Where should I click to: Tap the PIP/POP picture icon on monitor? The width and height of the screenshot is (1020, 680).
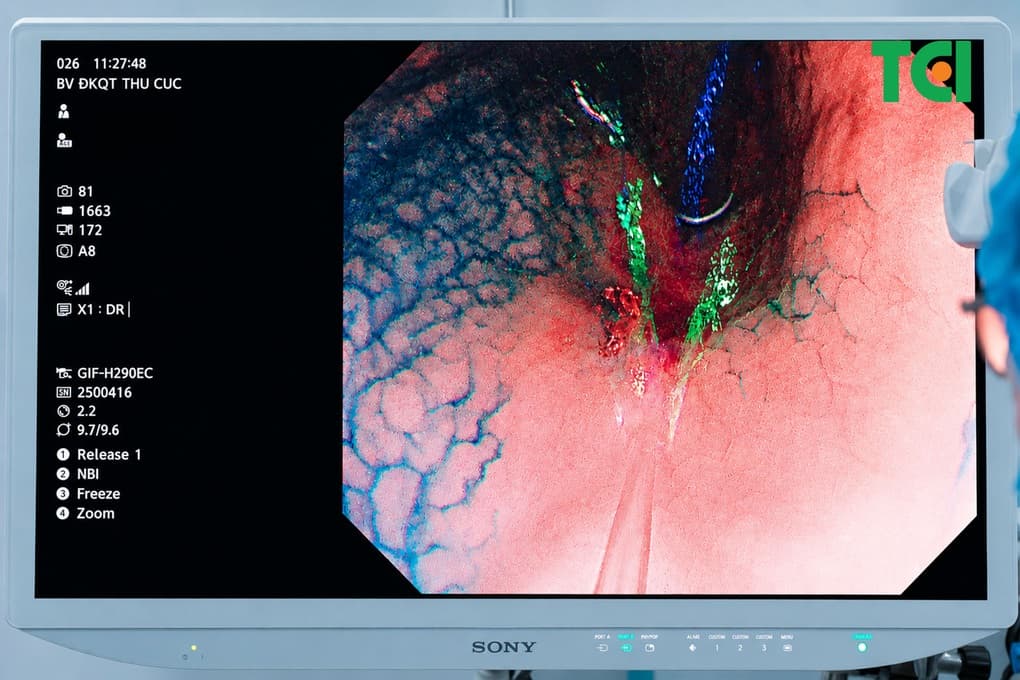coord(649,648)
